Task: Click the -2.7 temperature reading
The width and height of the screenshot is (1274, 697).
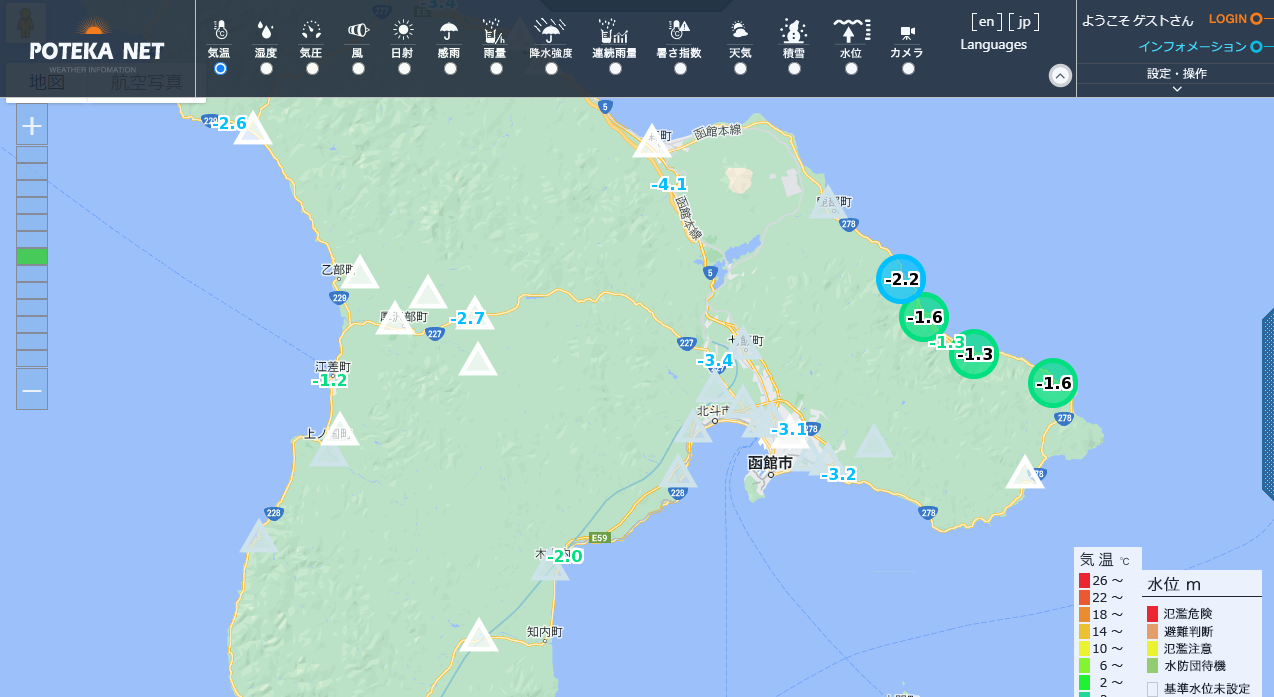Action: click(x=467, y=319)
